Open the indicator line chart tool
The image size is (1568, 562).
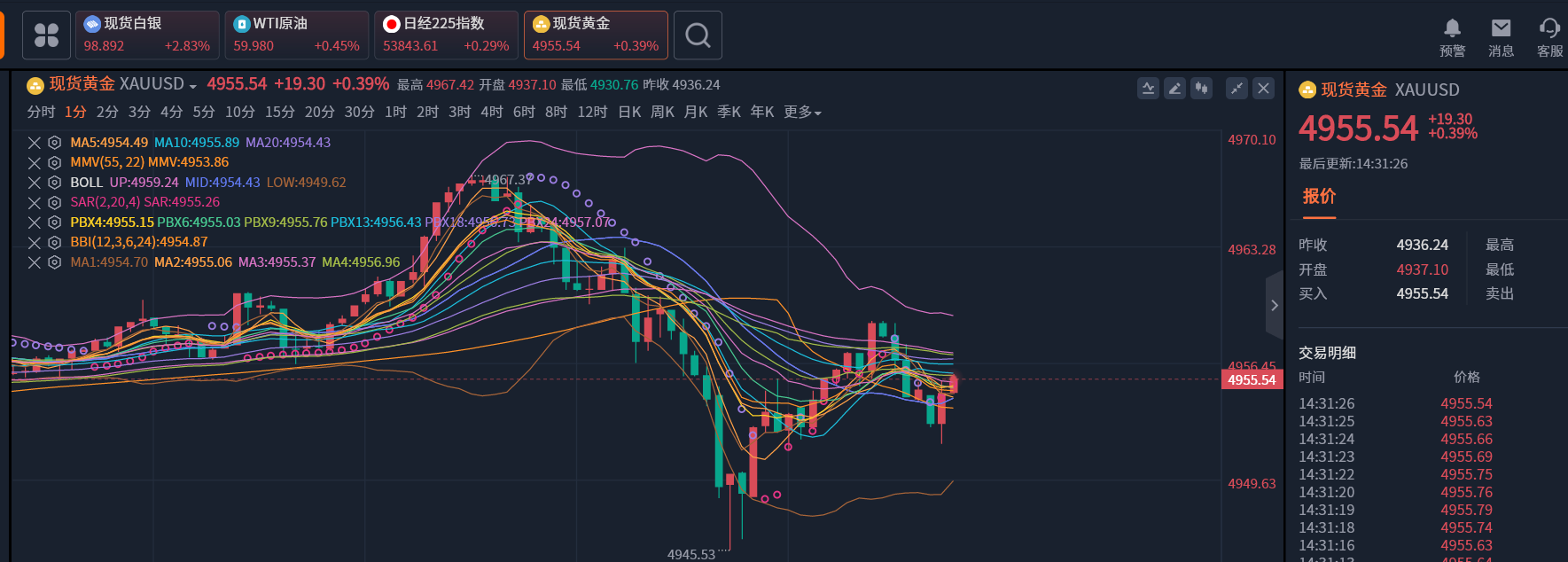click(x=1148, y=88)
